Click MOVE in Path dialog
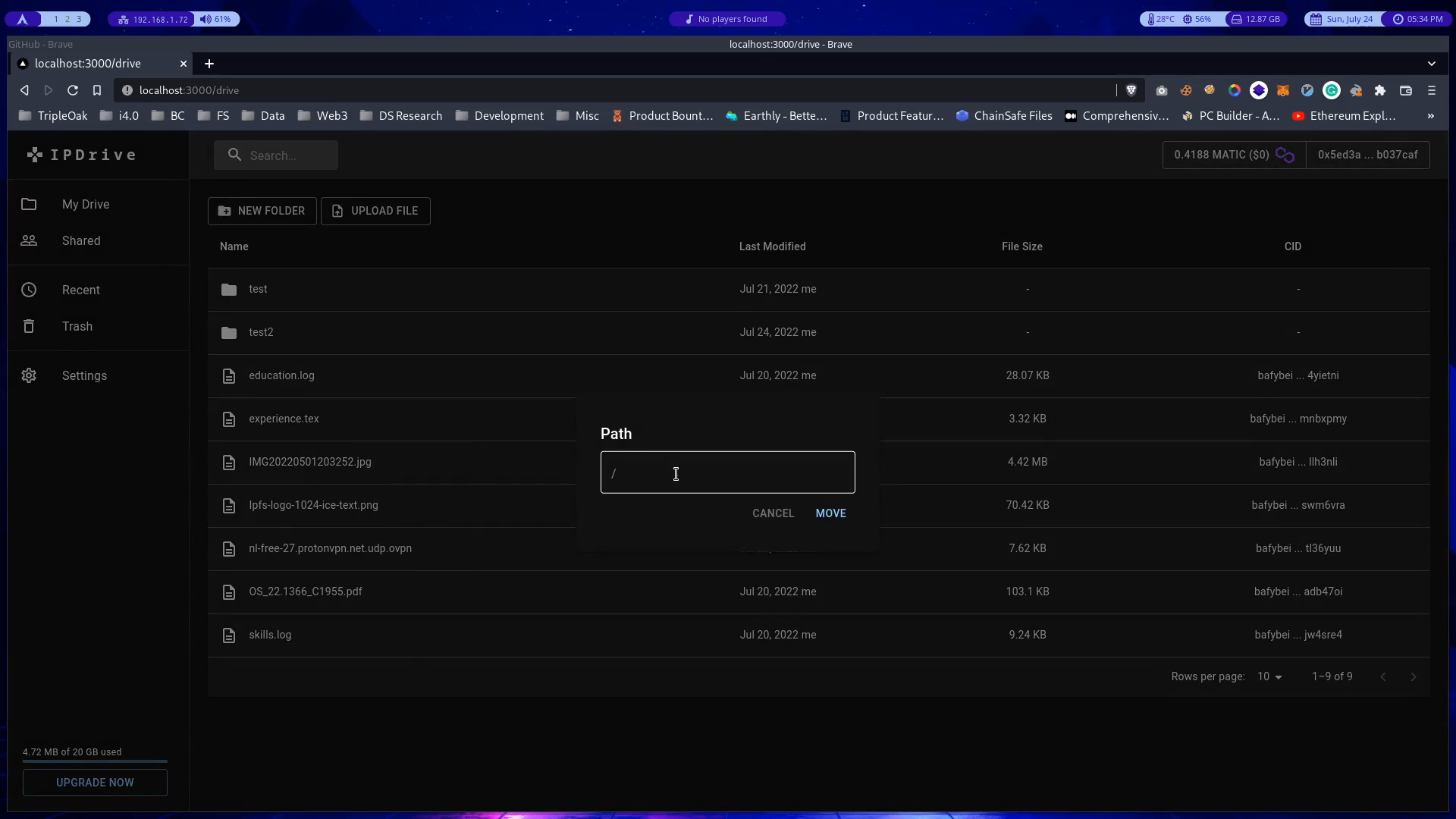 coord(830,513)
